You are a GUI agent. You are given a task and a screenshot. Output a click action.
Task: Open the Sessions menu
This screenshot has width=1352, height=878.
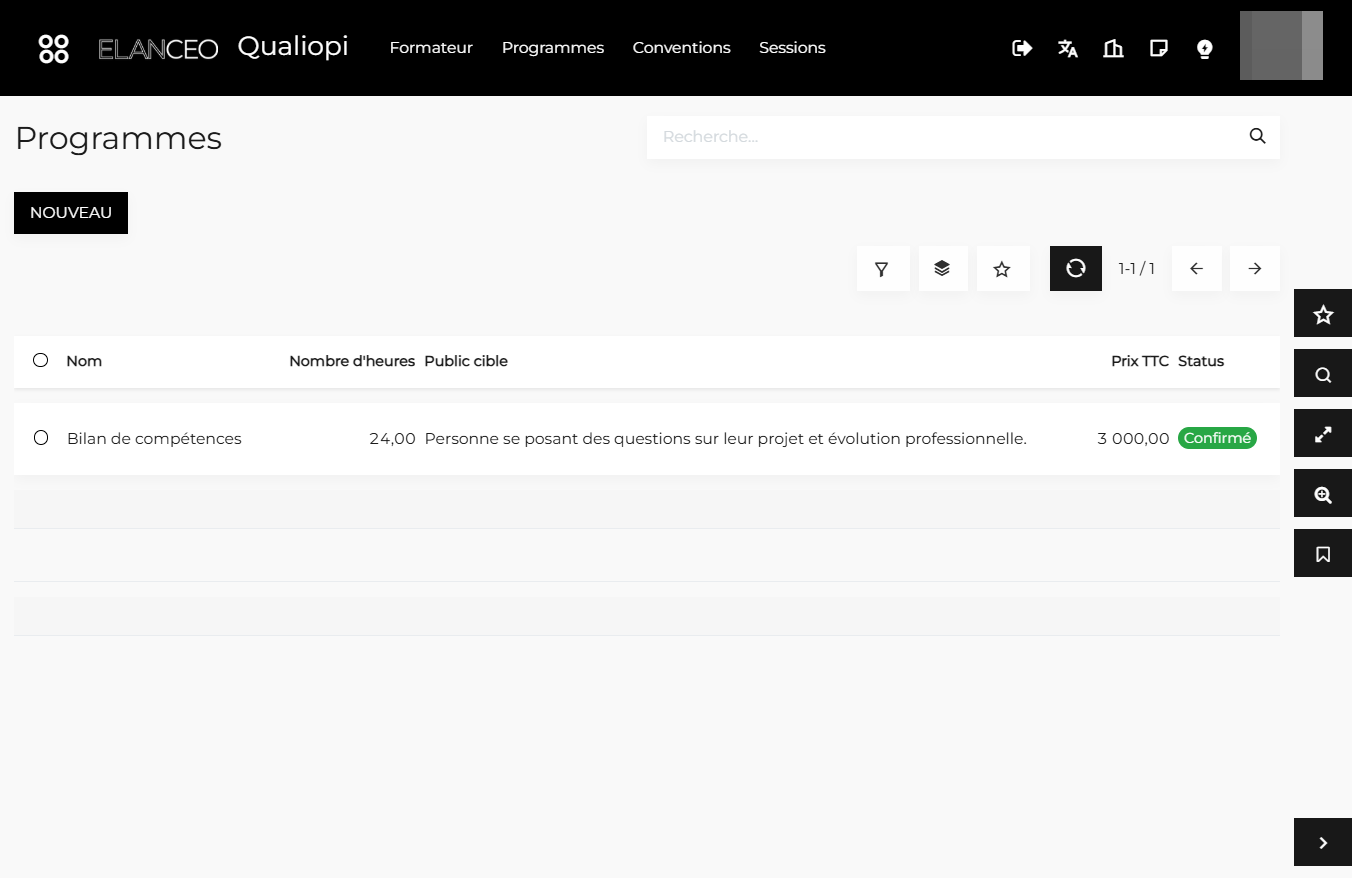pos(792,48)
